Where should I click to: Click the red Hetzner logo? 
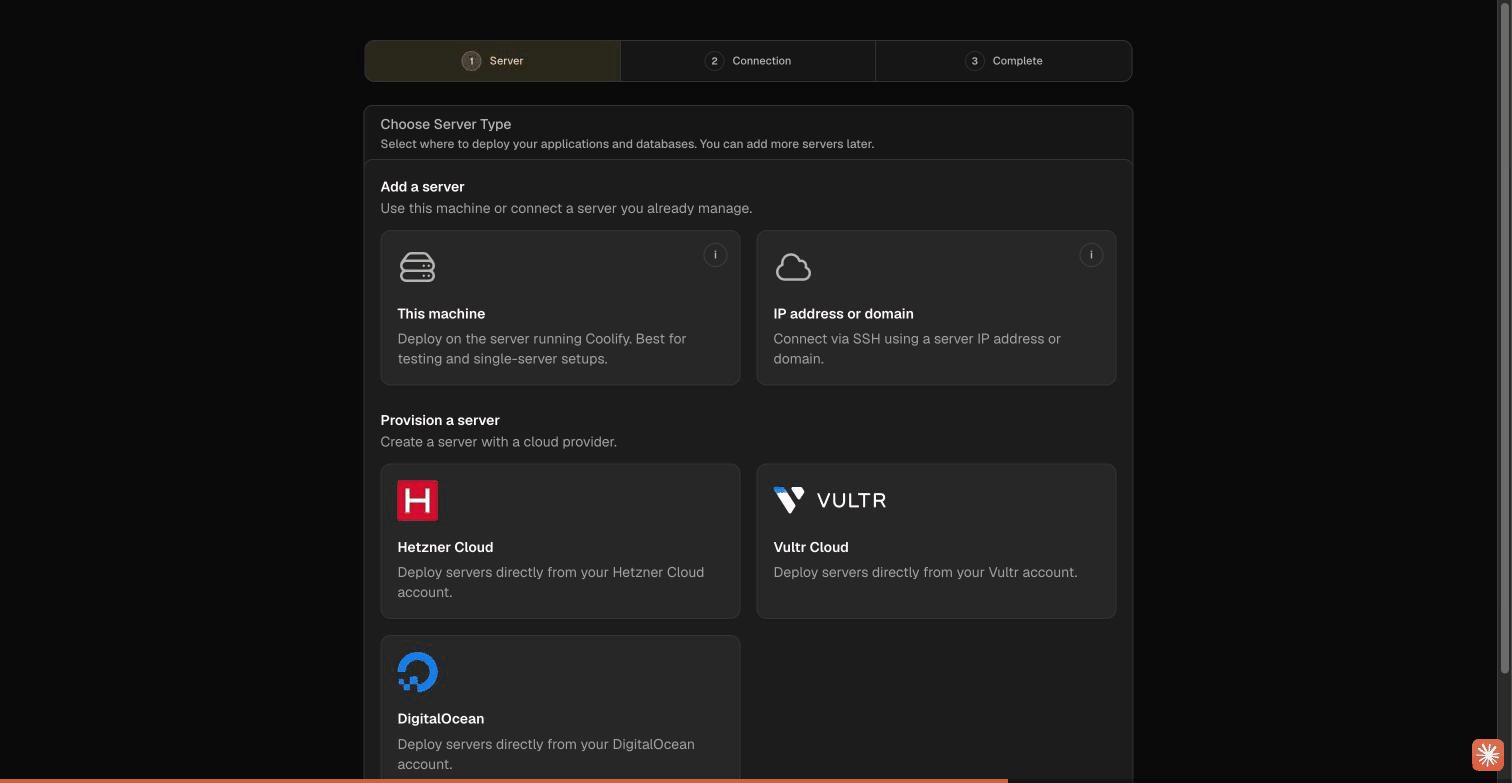[417, 501]
